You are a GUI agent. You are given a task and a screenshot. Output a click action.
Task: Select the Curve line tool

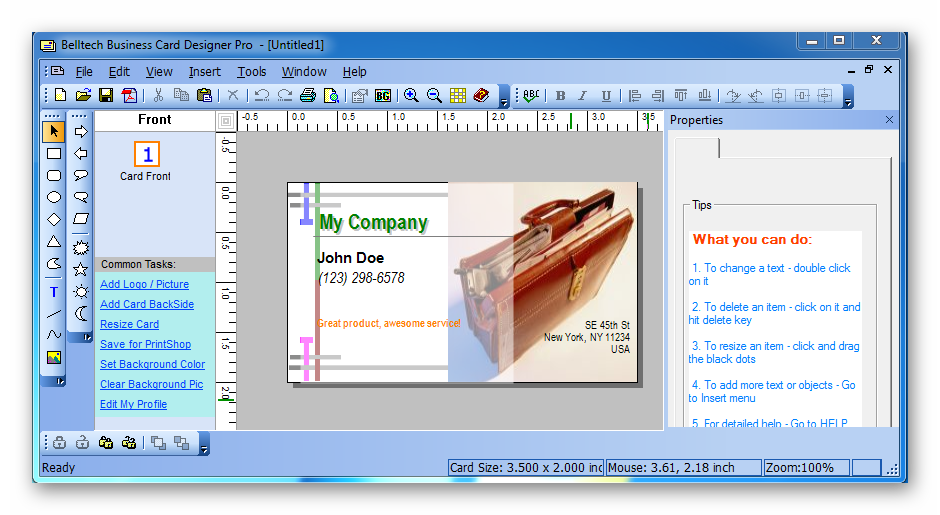[54, 335]
